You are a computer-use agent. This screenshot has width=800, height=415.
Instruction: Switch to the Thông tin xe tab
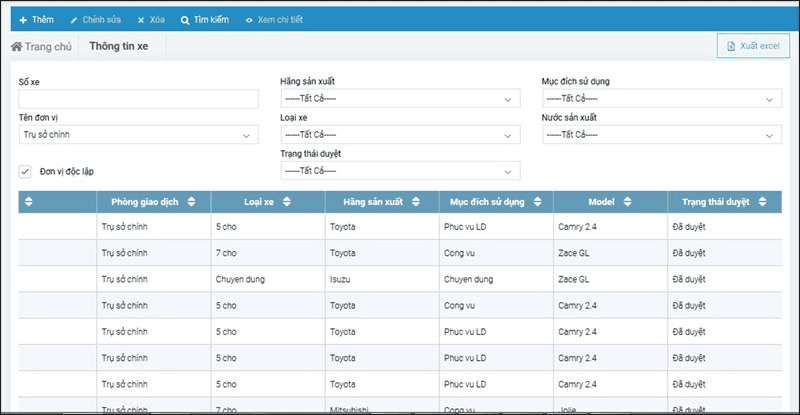[x=119, y=46]
